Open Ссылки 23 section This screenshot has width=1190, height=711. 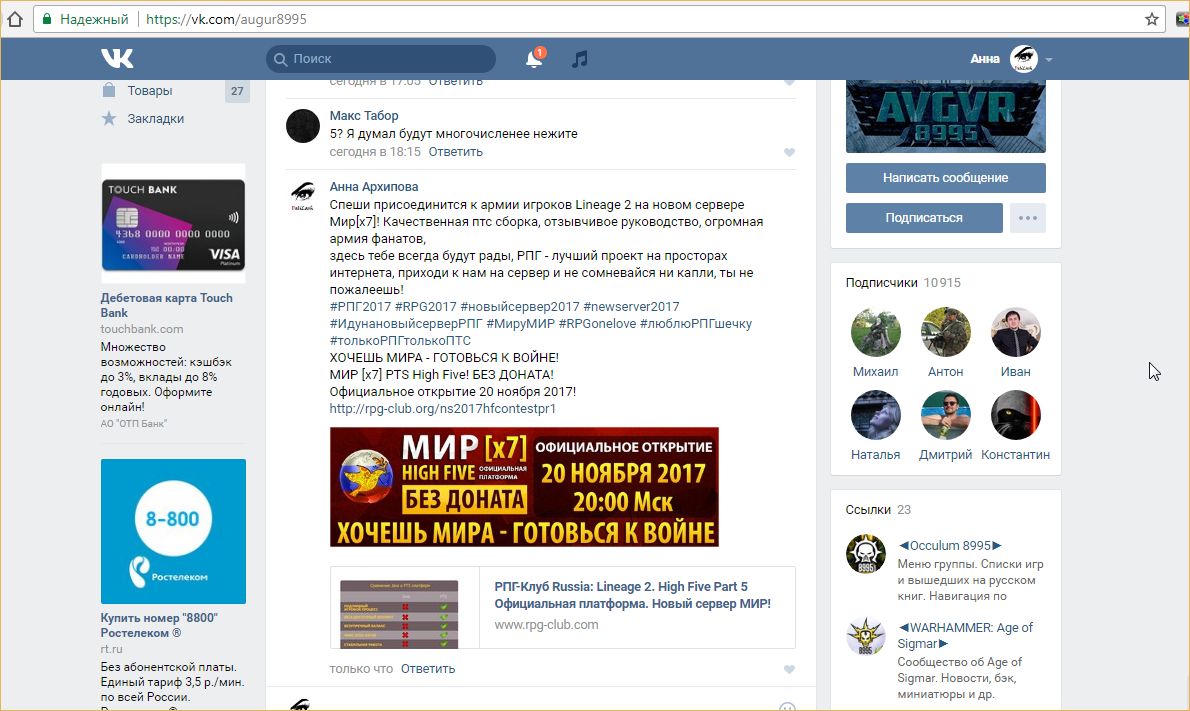pyautogui.click(x=878, y=510)
